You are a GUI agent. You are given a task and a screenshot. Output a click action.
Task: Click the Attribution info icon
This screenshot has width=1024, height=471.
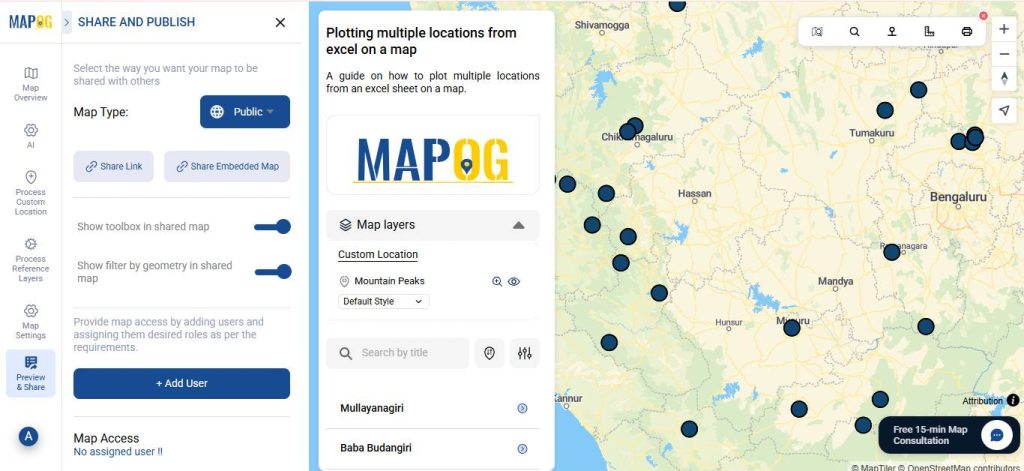tap(1013, 400)
